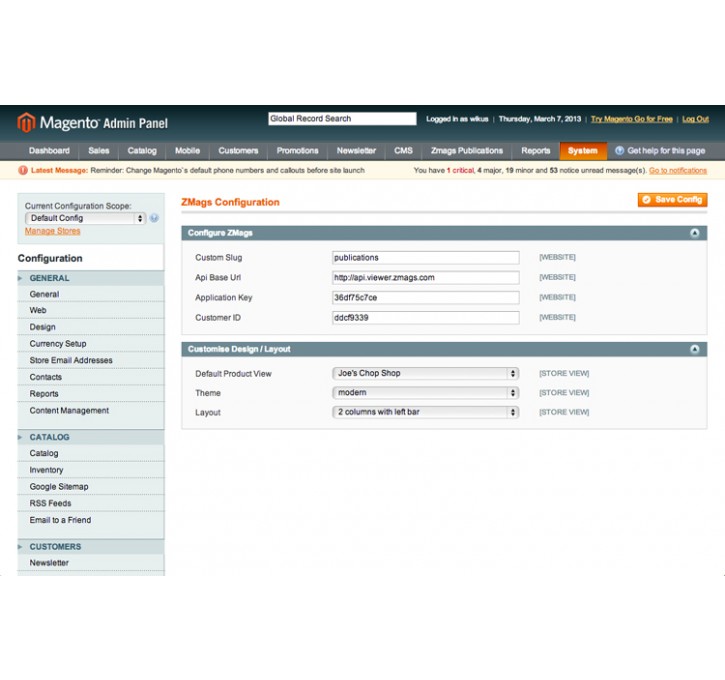
Task: Open the Current Configuration Scope dropdown
Action: [86, 218]
